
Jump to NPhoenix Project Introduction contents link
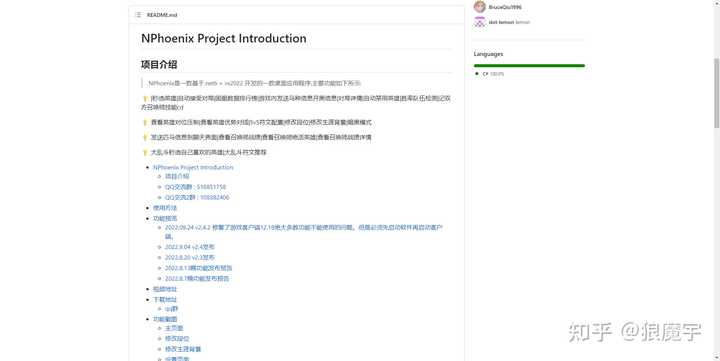[193, 167]
